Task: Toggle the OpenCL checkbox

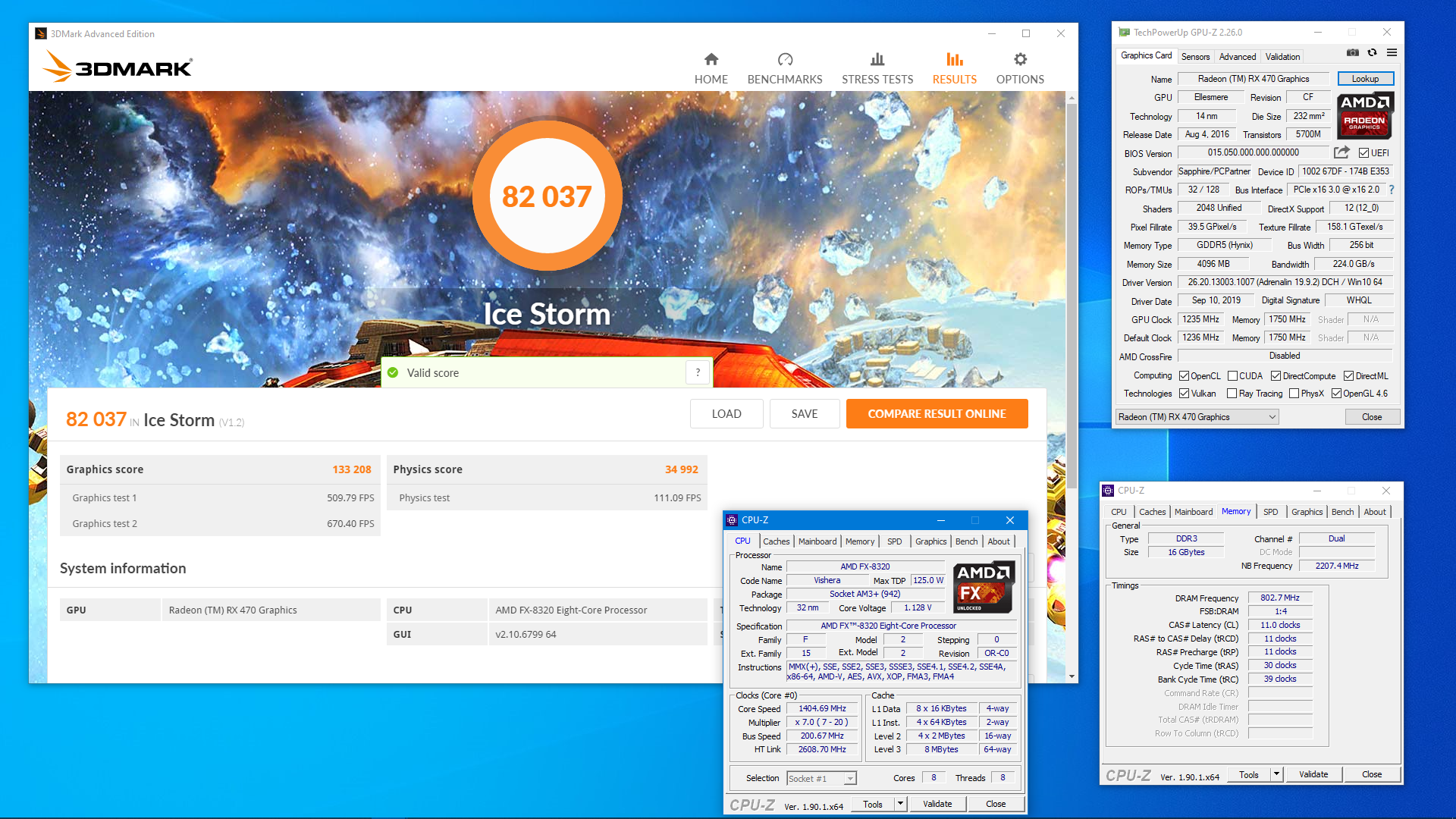Action: [x=1184, y=376]
